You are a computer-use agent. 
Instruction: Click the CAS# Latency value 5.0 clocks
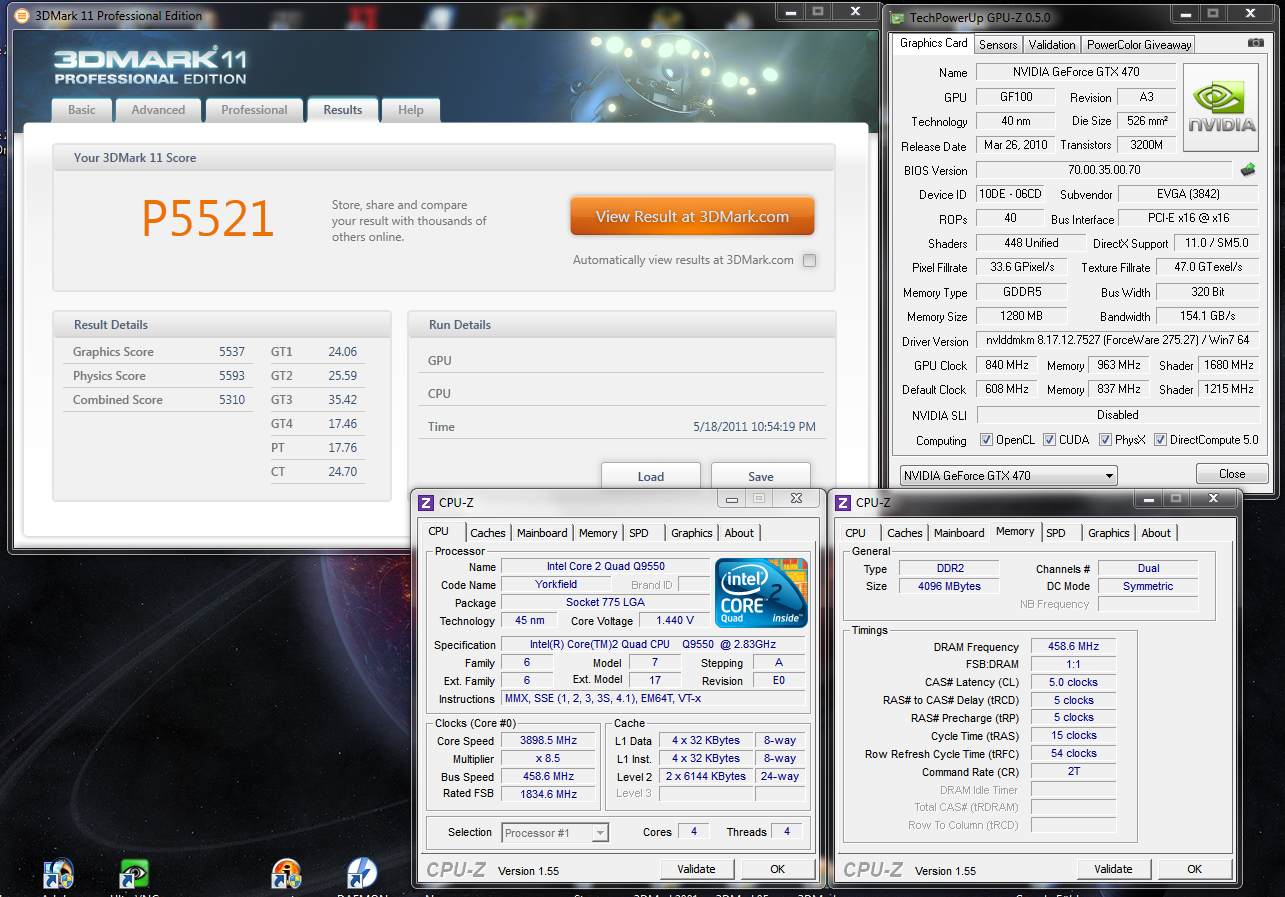click(1074, 683)
